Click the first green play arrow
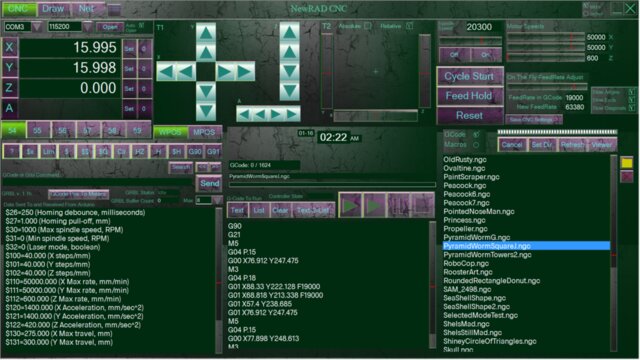Image resolution: width=640 pixels, height=360 pixels. click(x=350, y=205)
